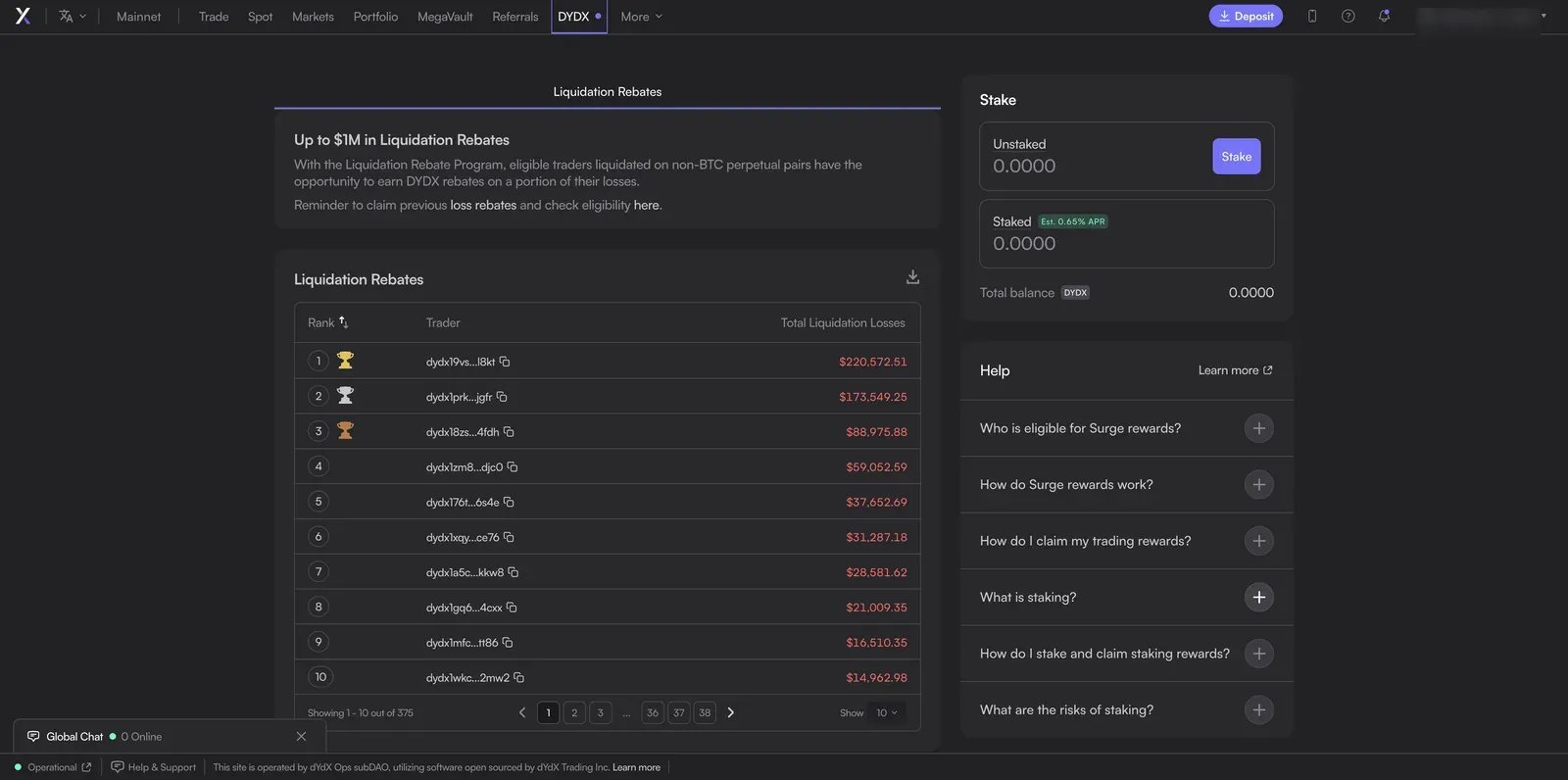1568x780 pixels.
Task: Open the eligibility 'here' link
Action: [646, 205]
